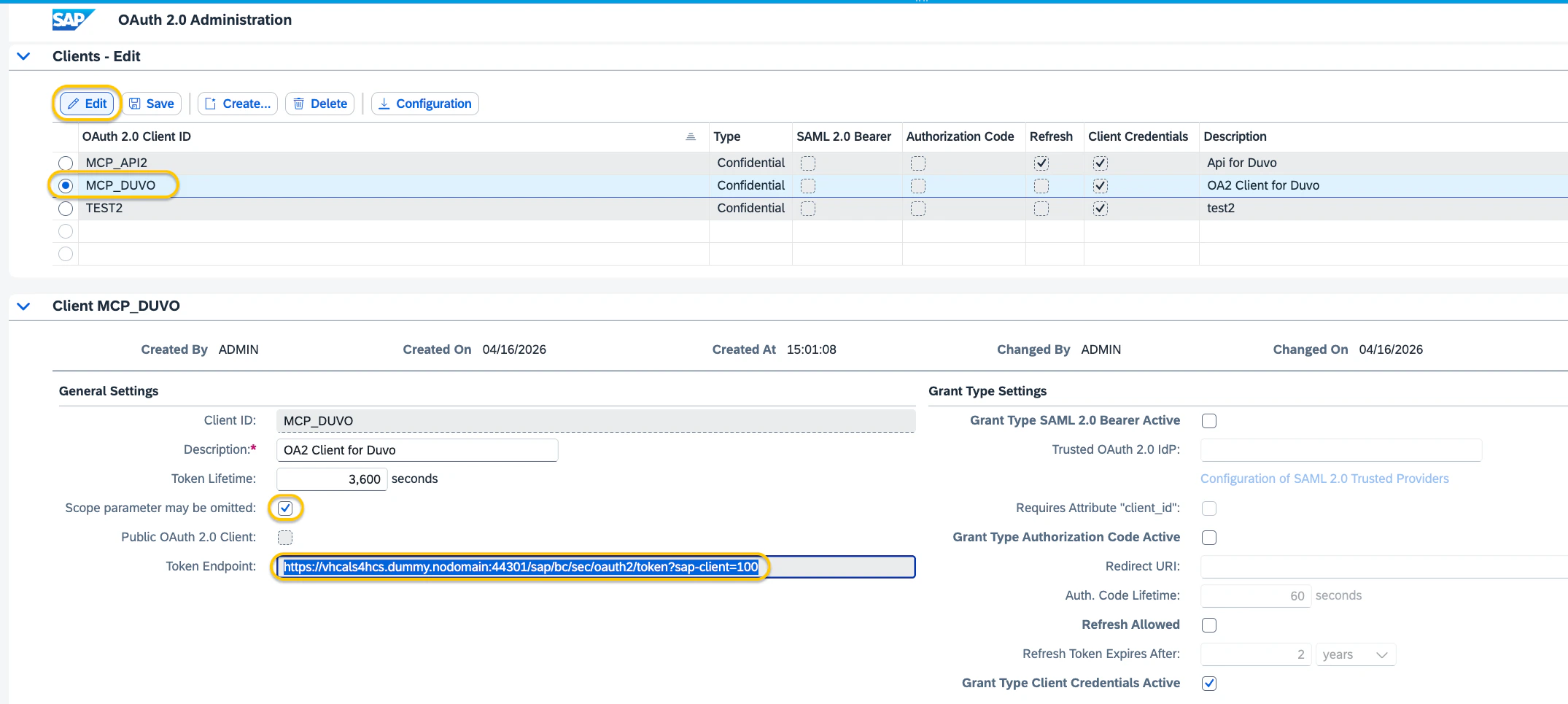Image resolution: width=1568 pixels, height=704 pixels.
Task: Click the Configuration button
Action: 425,104
